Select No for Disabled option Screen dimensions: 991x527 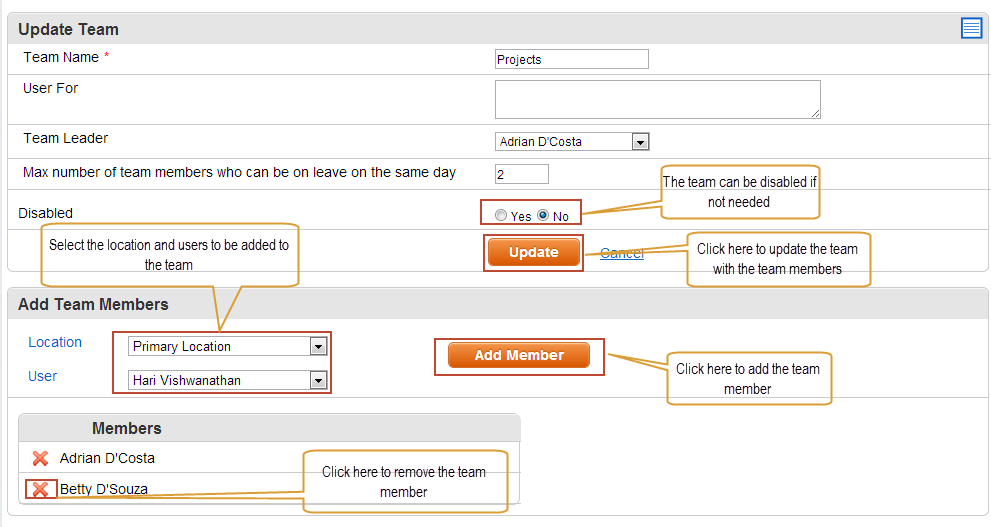[x=543, y=215]
